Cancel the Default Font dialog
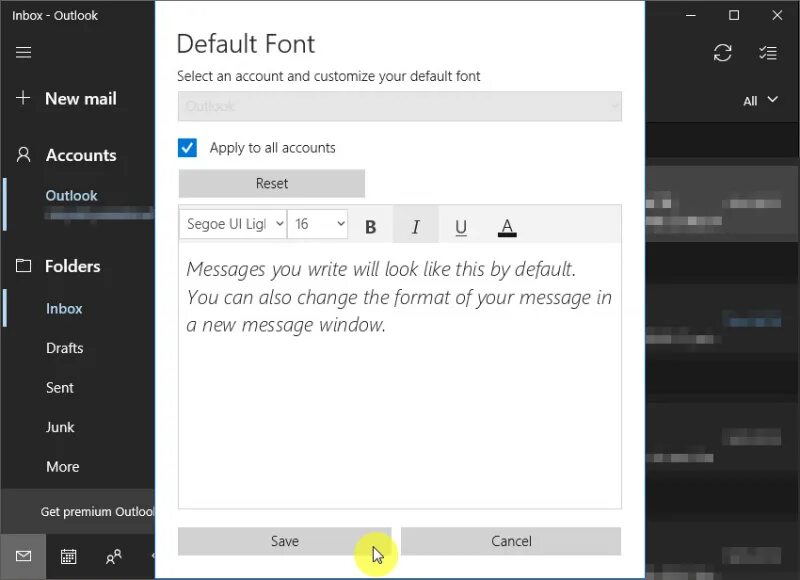The height and width of the screenshot is (580, 800). click(x=511, y=541)
